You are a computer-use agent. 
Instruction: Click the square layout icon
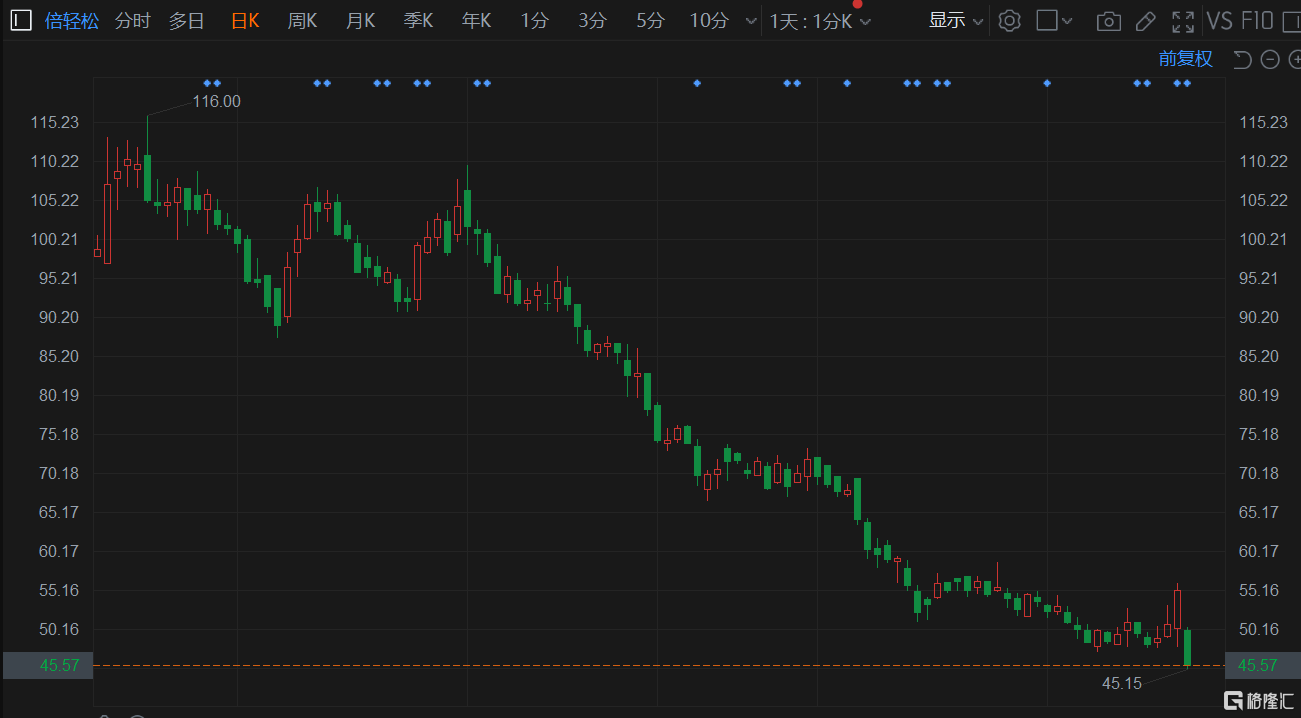[x=1045, y=20]
